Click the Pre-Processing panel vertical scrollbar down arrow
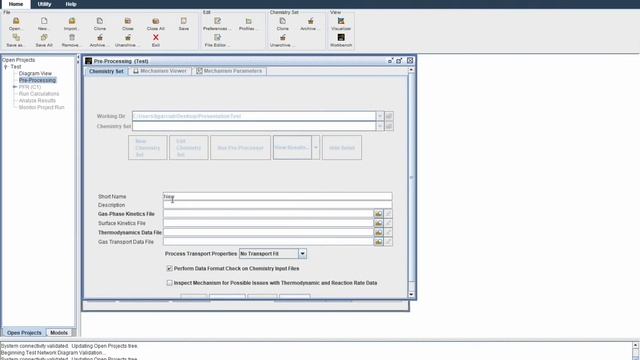Screen dimensions: 640x360 tap(411, 295)
